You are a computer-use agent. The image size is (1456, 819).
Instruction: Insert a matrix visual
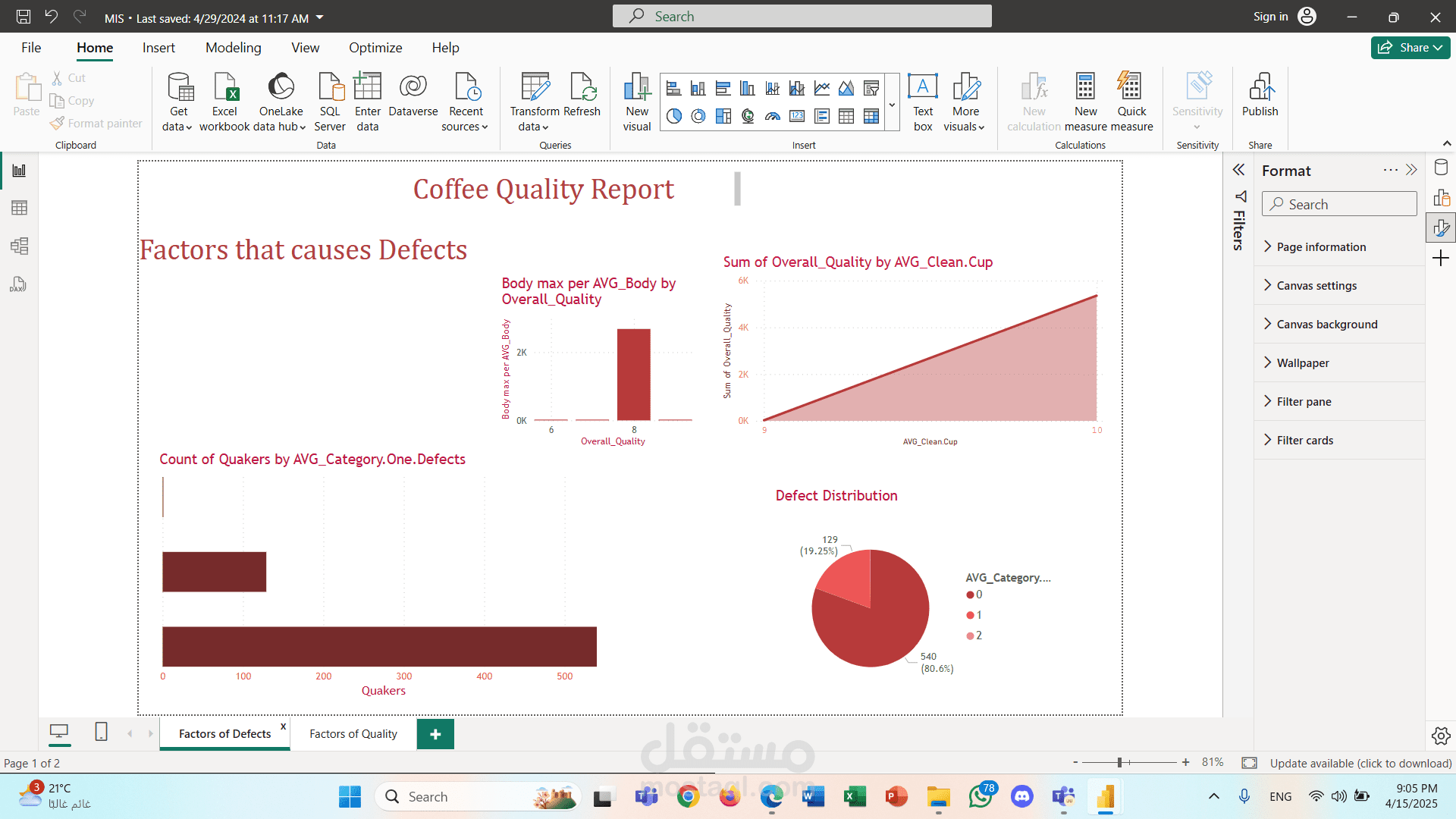point(871,116)
